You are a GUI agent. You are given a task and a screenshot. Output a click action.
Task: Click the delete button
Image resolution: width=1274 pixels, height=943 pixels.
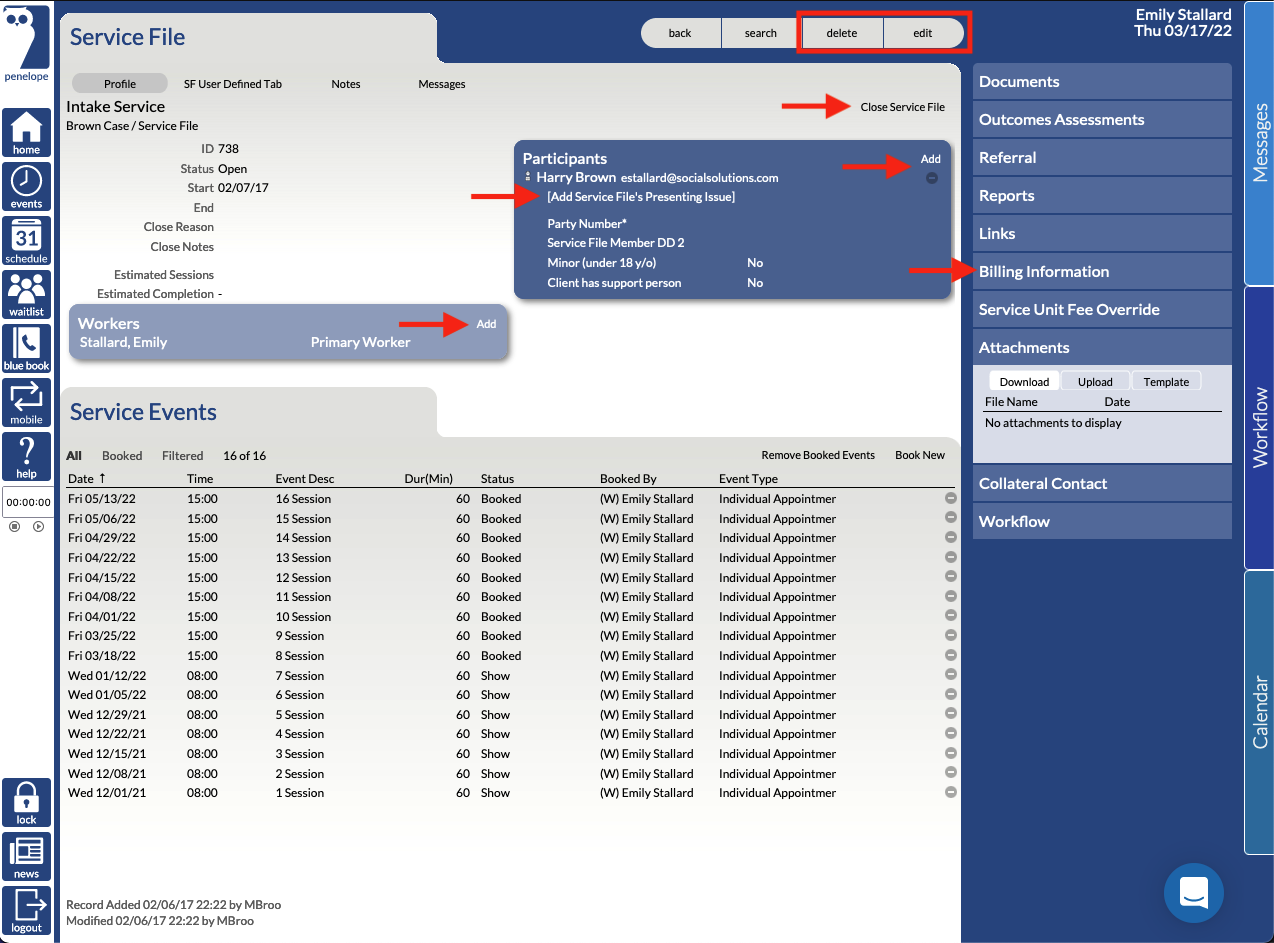coord(842,33)
